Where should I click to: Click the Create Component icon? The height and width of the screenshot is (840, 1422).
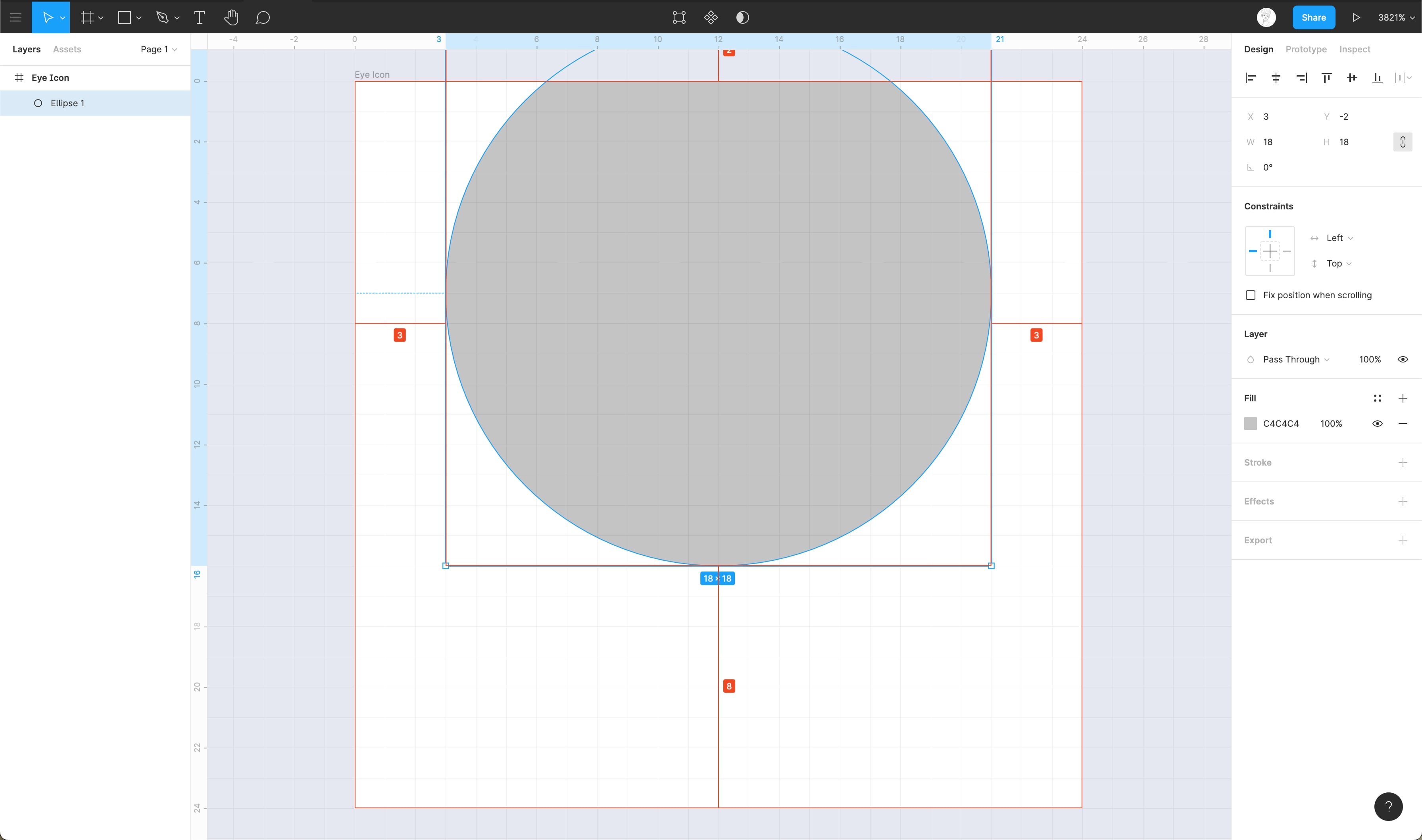tap(711, 17)
